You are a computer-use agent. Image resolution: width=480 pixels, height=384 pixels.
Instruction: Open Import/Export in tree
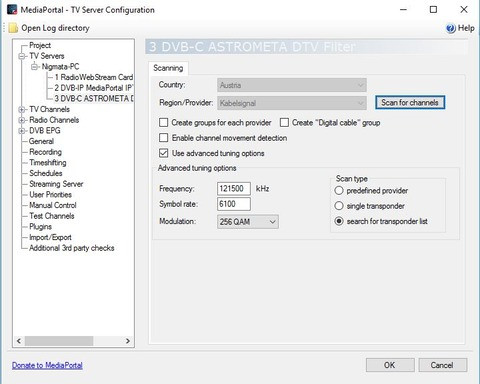50,237
